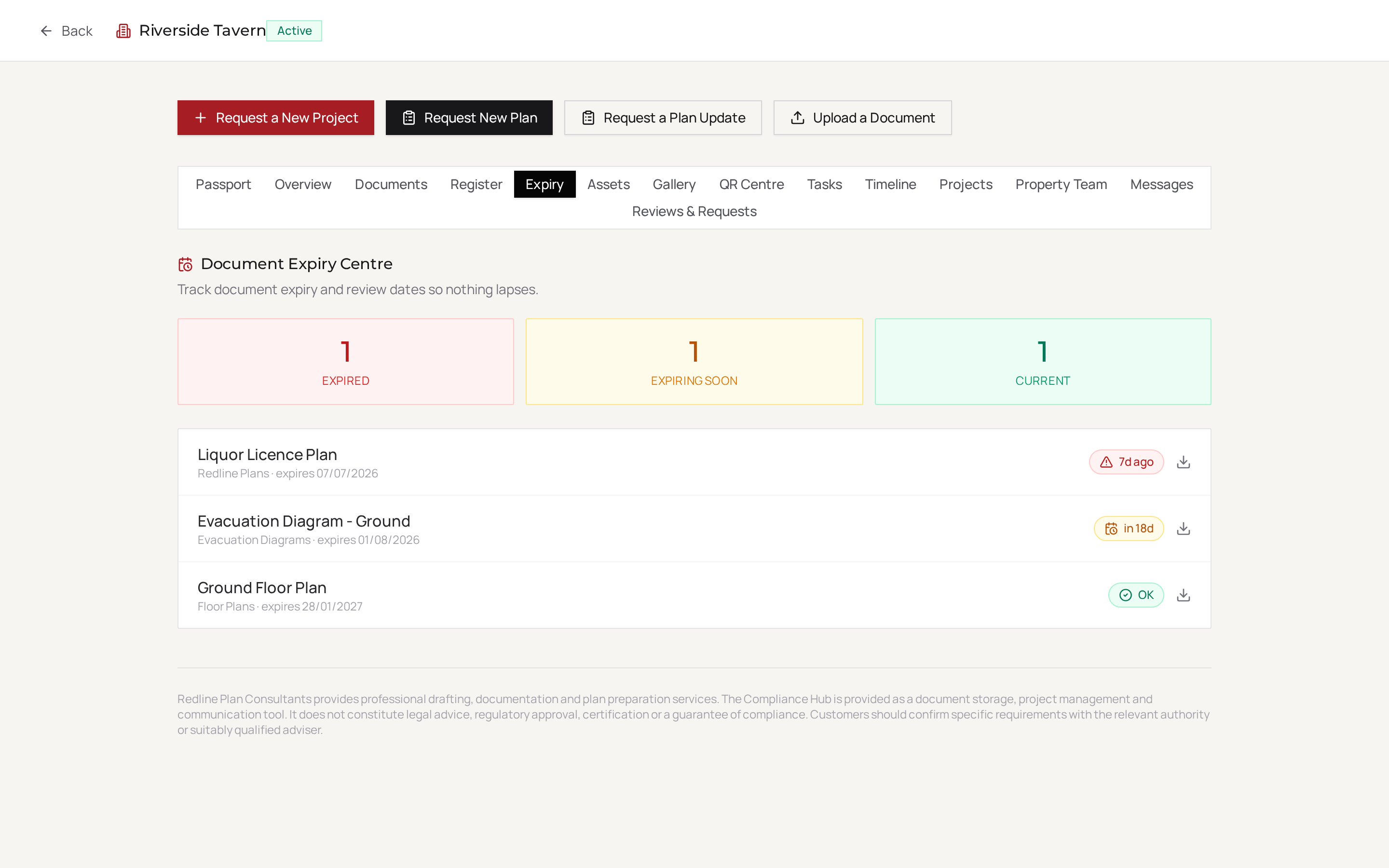Click Request a Plan Update button

click(663, 118)
